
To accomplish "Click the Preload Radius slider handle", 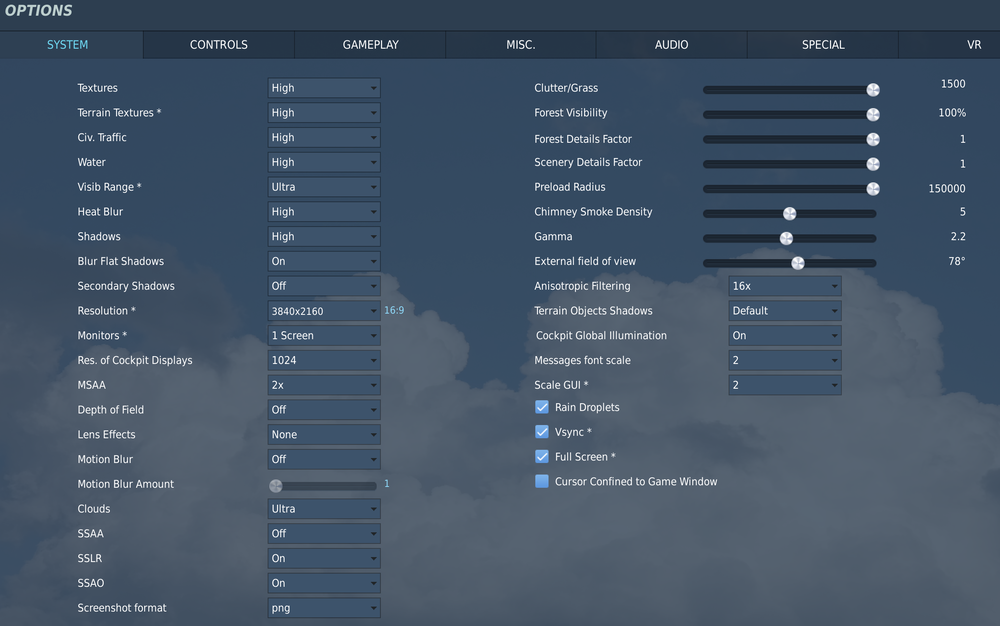I will click(x=873, y=189).
